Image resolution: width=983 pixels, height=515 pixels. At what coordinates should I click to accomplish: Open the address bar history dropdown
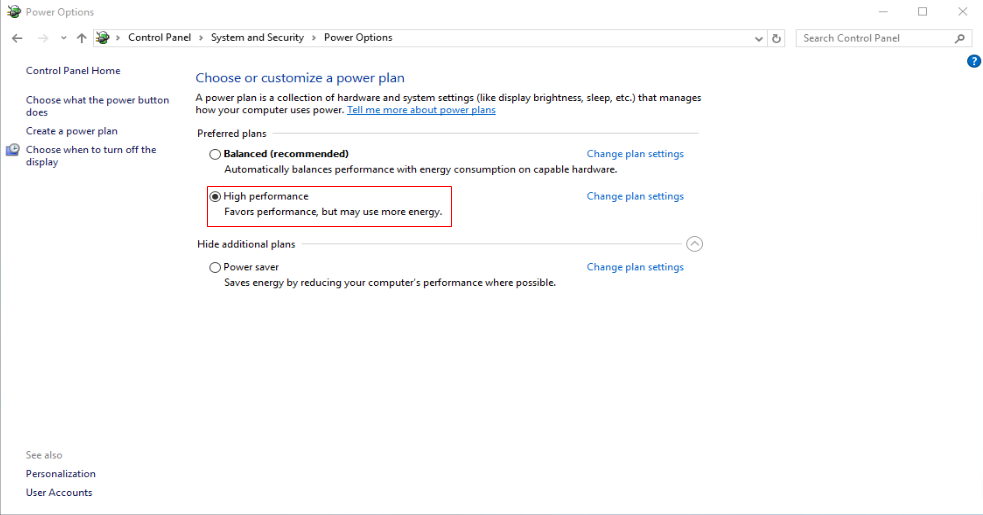click(759, 38)
